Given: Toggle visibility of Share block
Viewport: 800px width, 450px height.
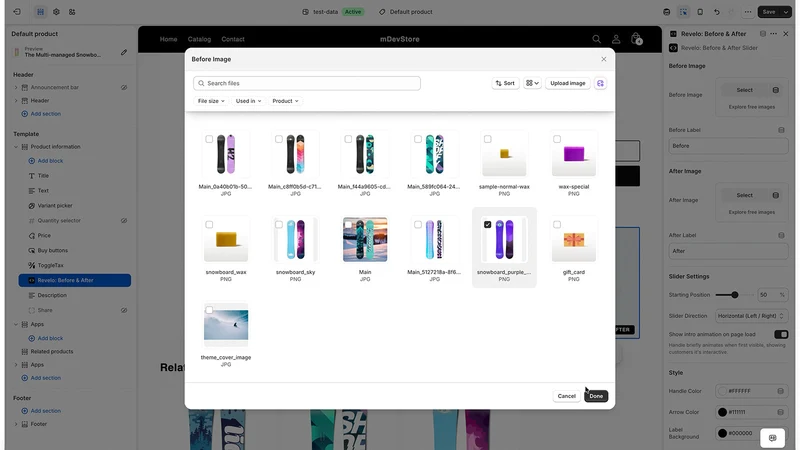Looking at the screenshot, I should [124, 310].
